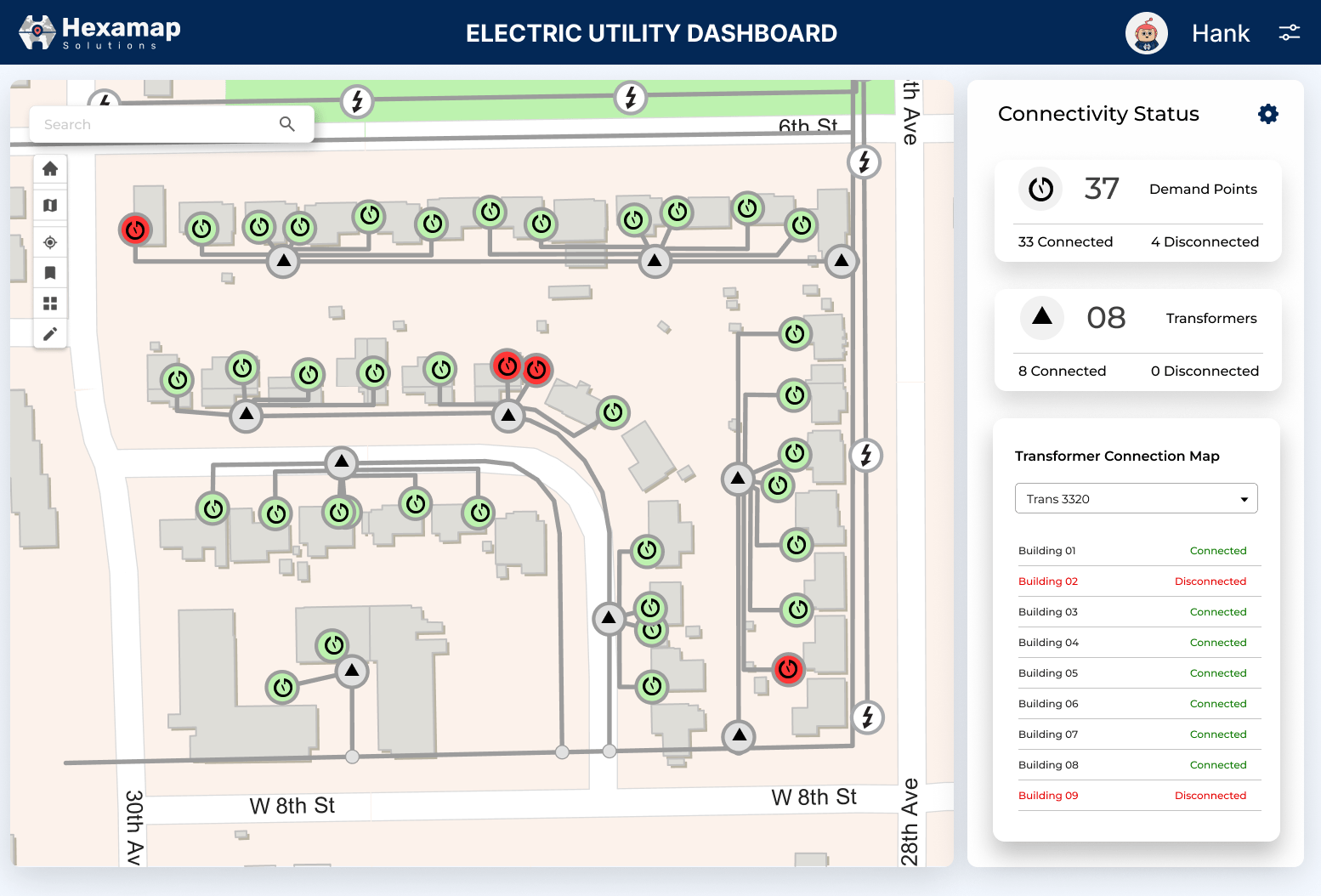This screenshot has width=1321, height=896.
Task: Click the Transformers triangle icon in status card
Action: [x=1041, y=318]
